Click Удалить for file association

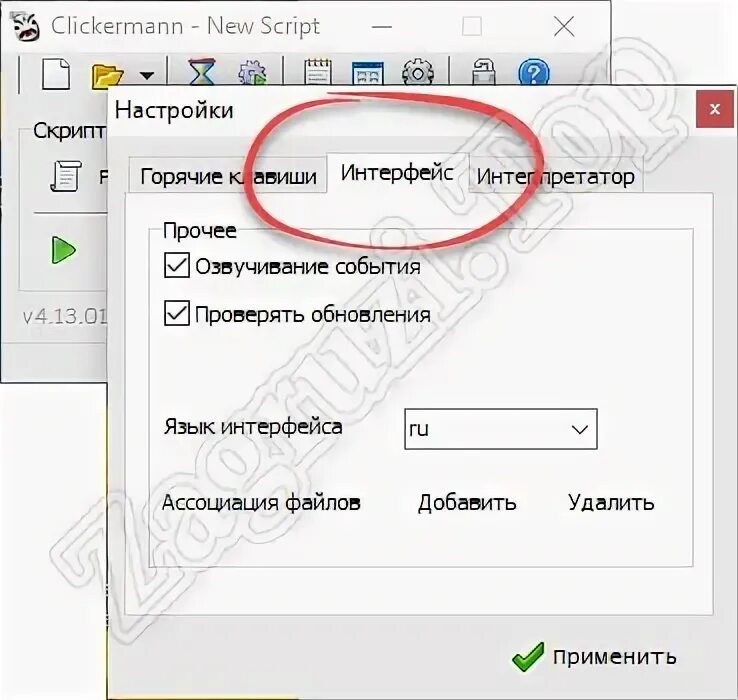611,503
